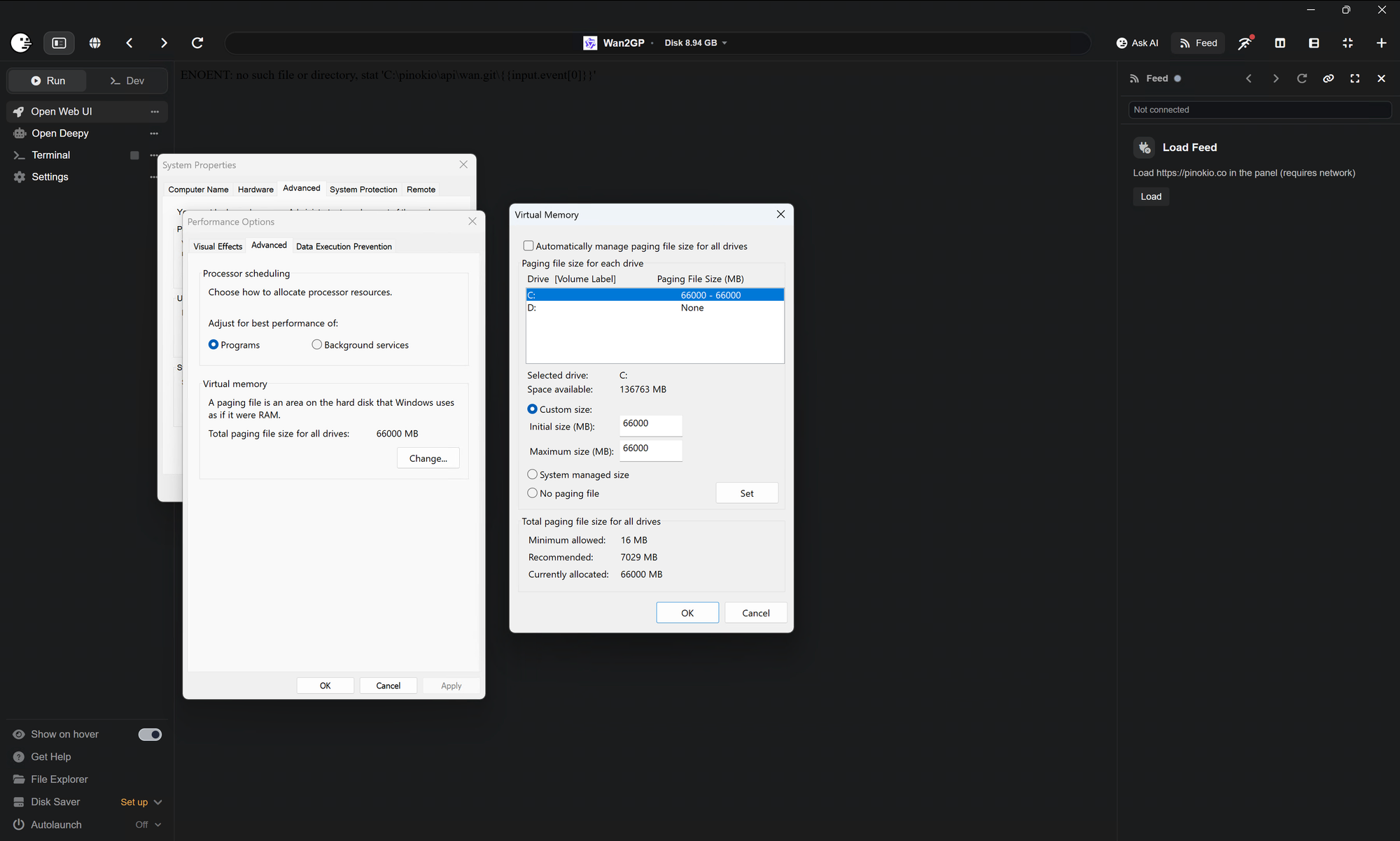
Task: Toggle the sidebar panel icon
Action: [x=59, y=43]
